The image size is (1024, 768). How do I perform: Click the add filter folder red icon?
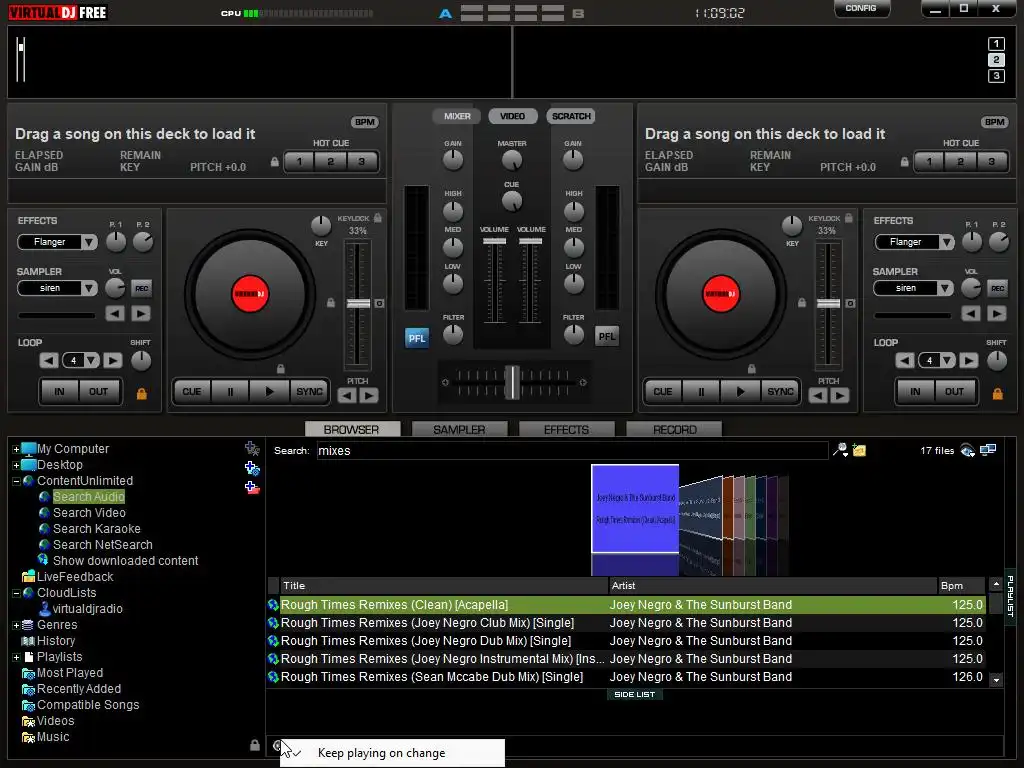[x=252, y=487]
